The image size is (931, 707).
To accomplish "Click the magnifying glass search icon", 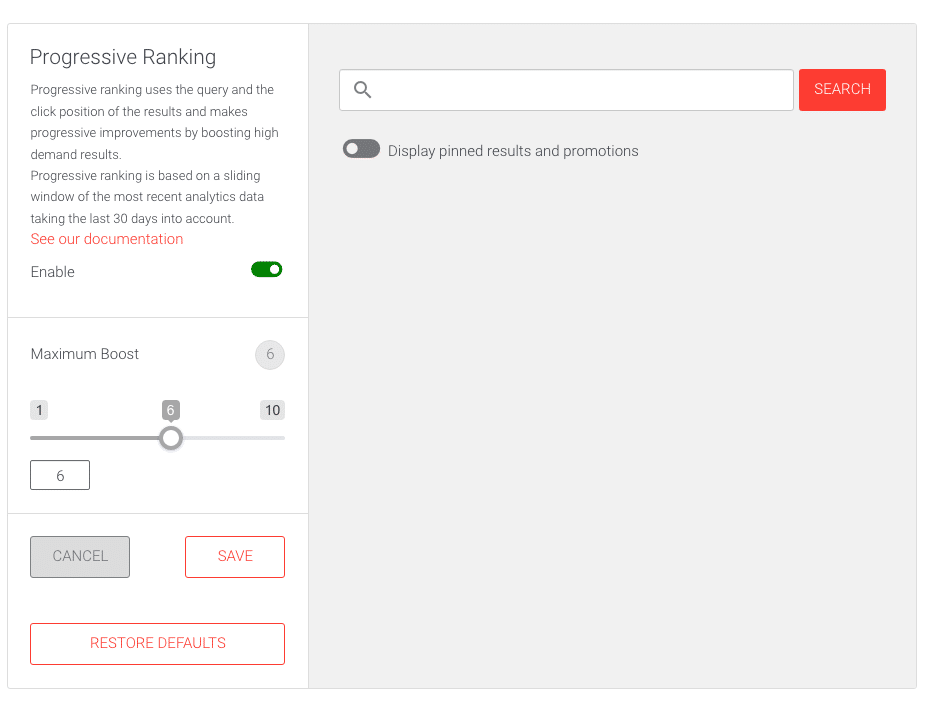I will tap(362, 90).
